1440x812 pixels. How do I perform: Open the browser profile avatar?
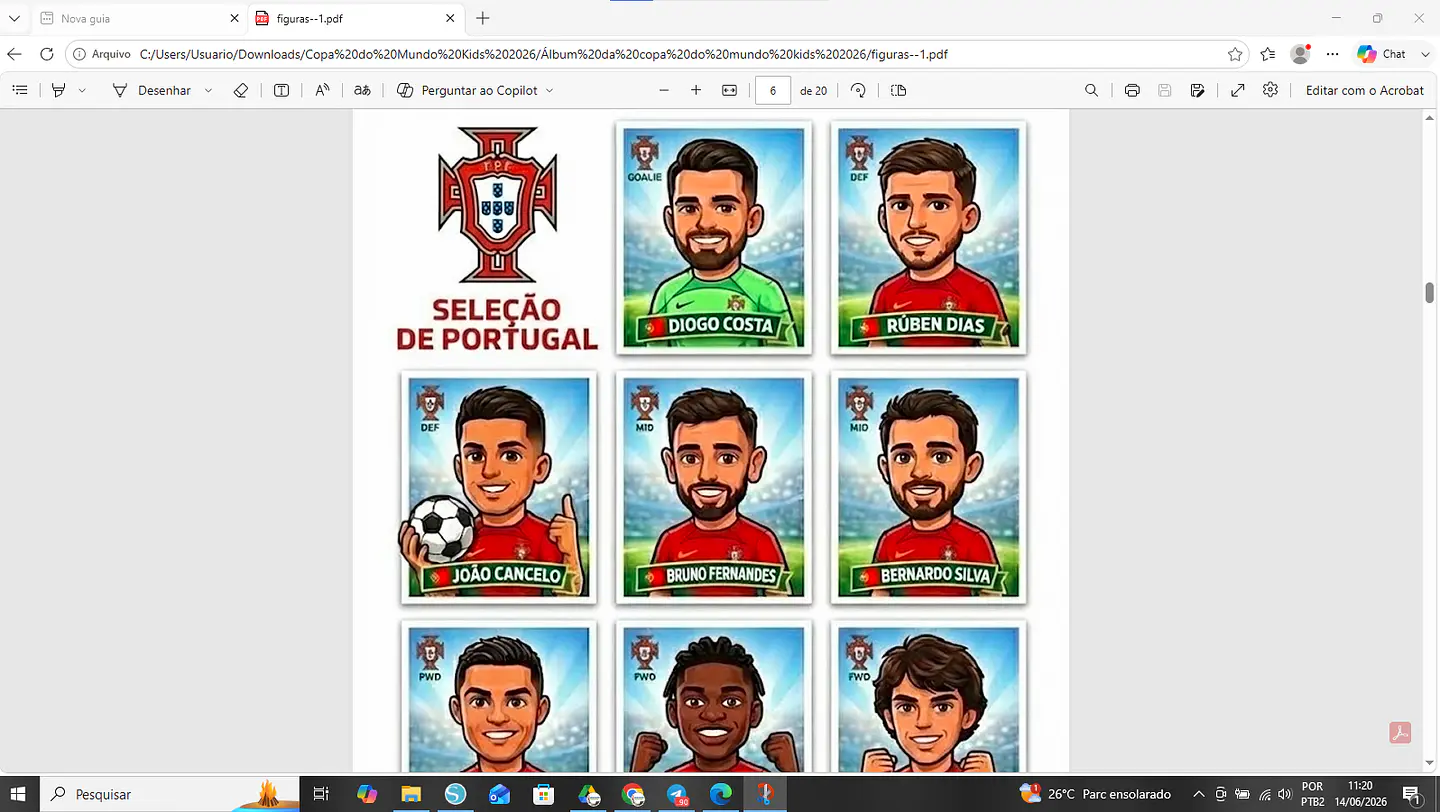pyautogui.click(x=1300, y=54)
